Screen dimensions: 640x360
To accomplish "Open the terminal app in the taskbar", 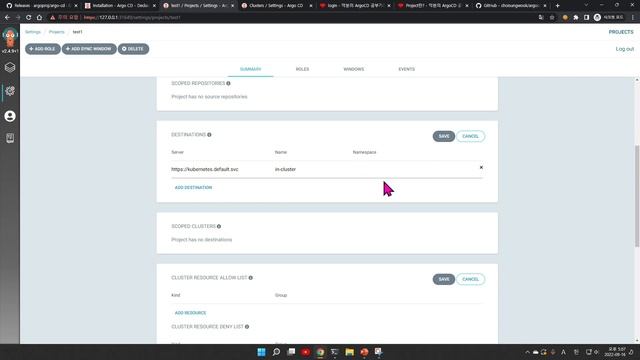I will pyautogui.click(x=335, y=352).
